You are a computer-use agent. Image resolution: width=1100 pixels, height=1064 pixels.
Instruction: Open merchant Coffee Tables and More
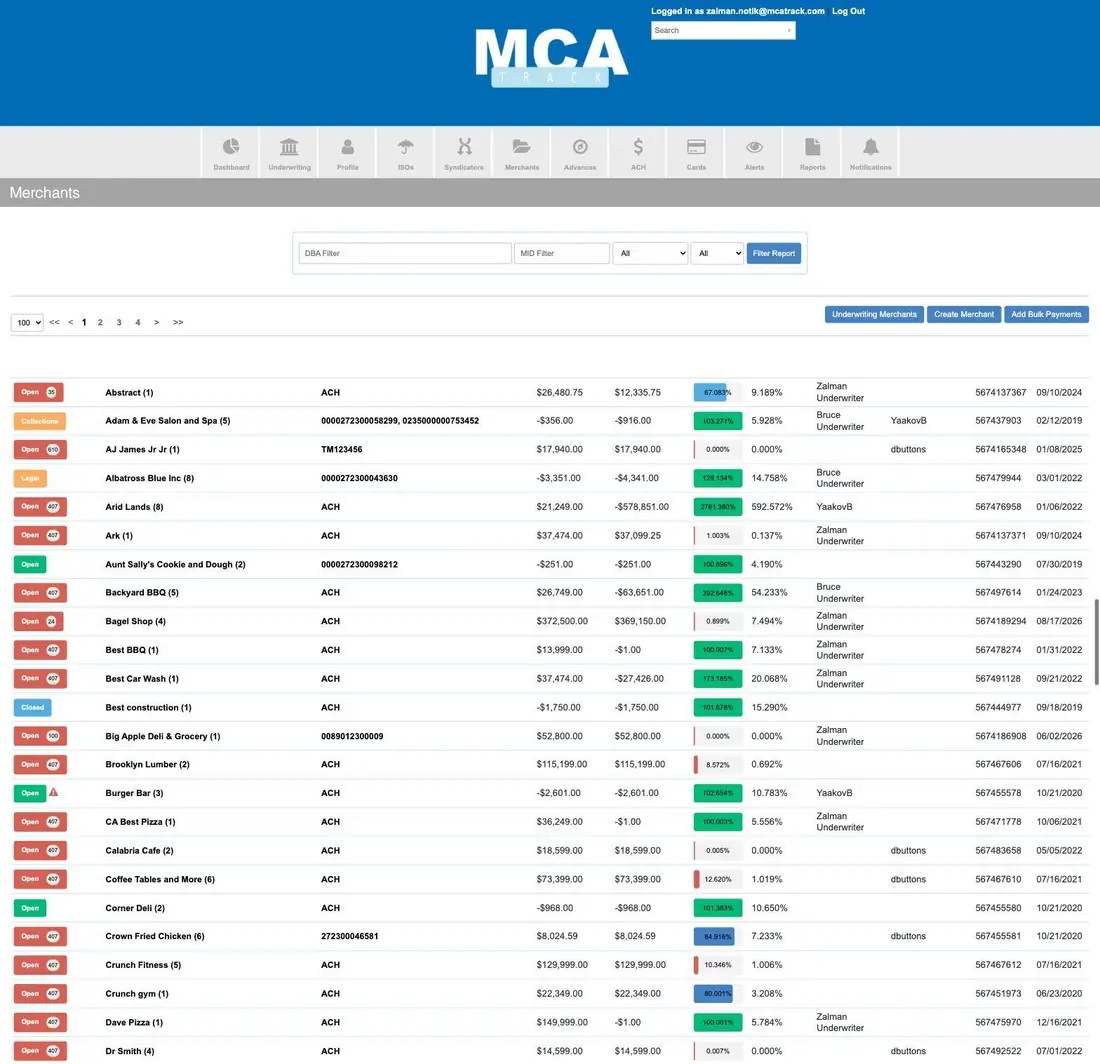coord(160,879)
